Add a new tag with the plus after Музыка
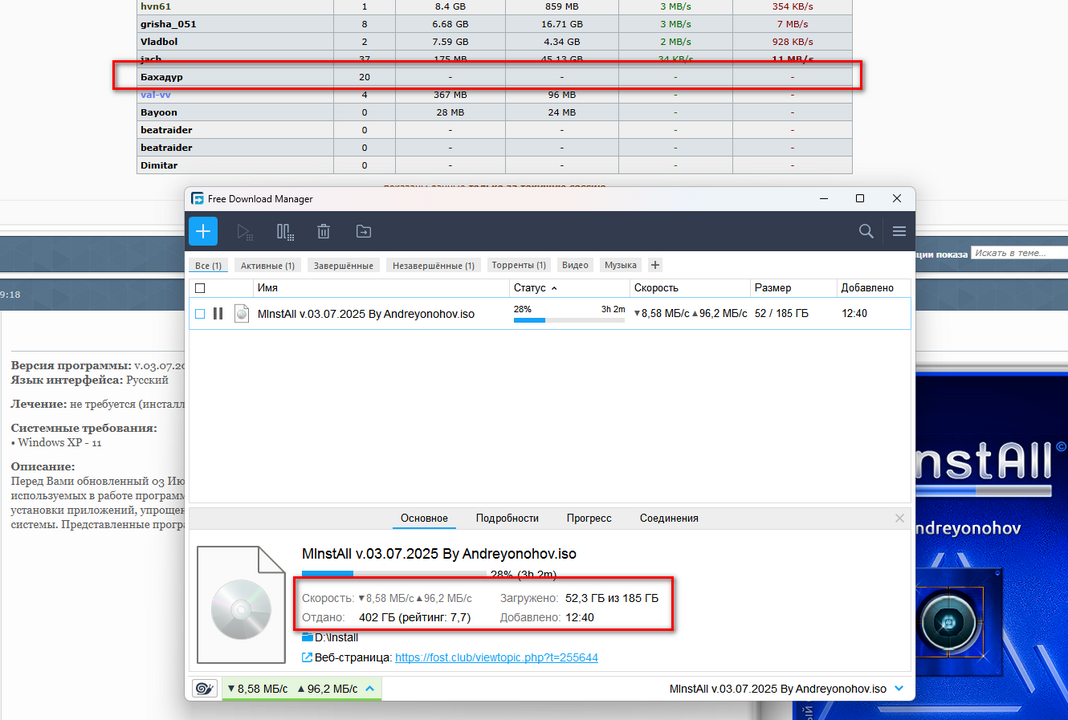 pos(655,265)
